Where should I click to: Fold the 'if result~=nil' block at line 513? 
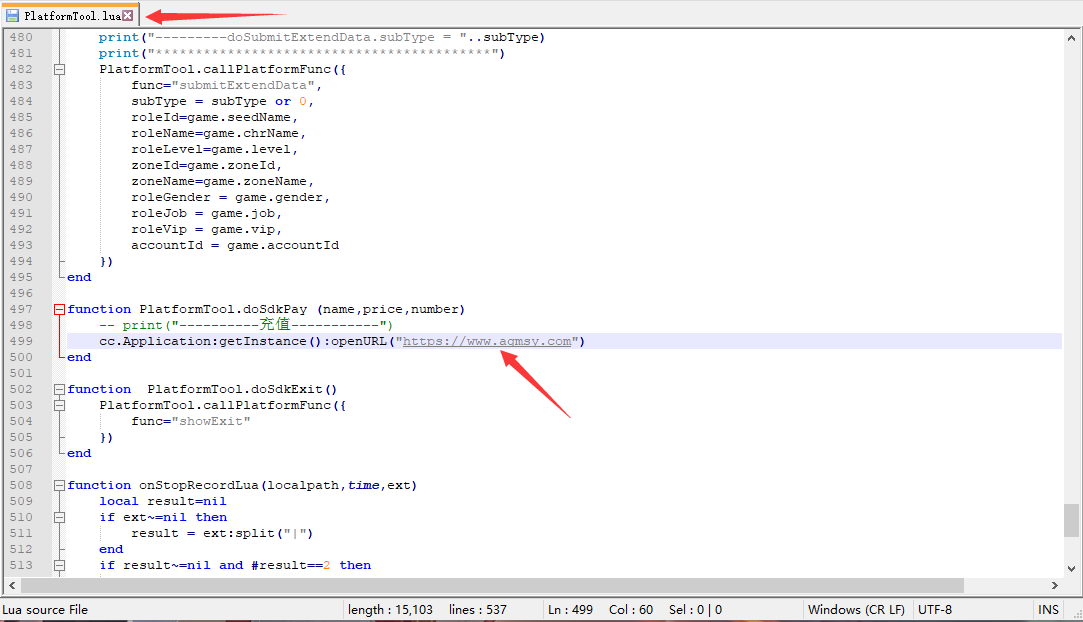(x=59, y=566)
